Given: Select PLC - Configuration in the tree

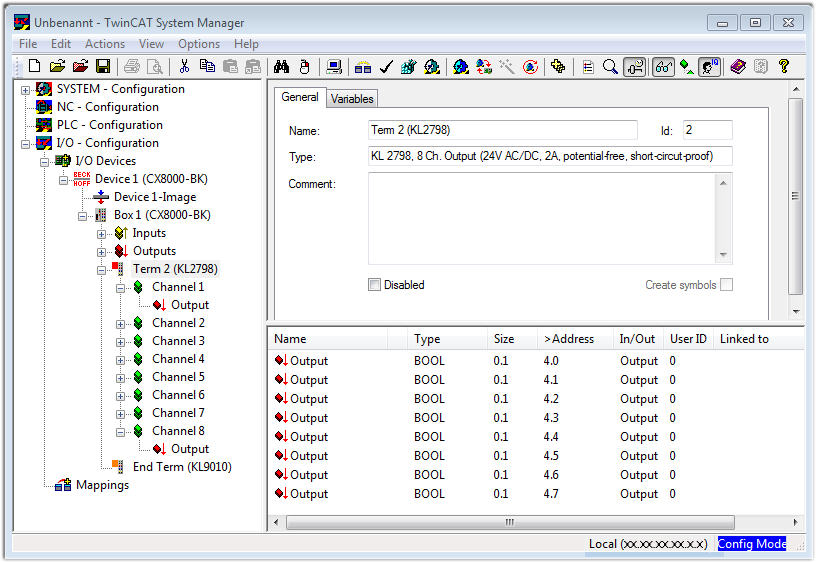Looking at the screenshot, I should click(x=110, y=125).
